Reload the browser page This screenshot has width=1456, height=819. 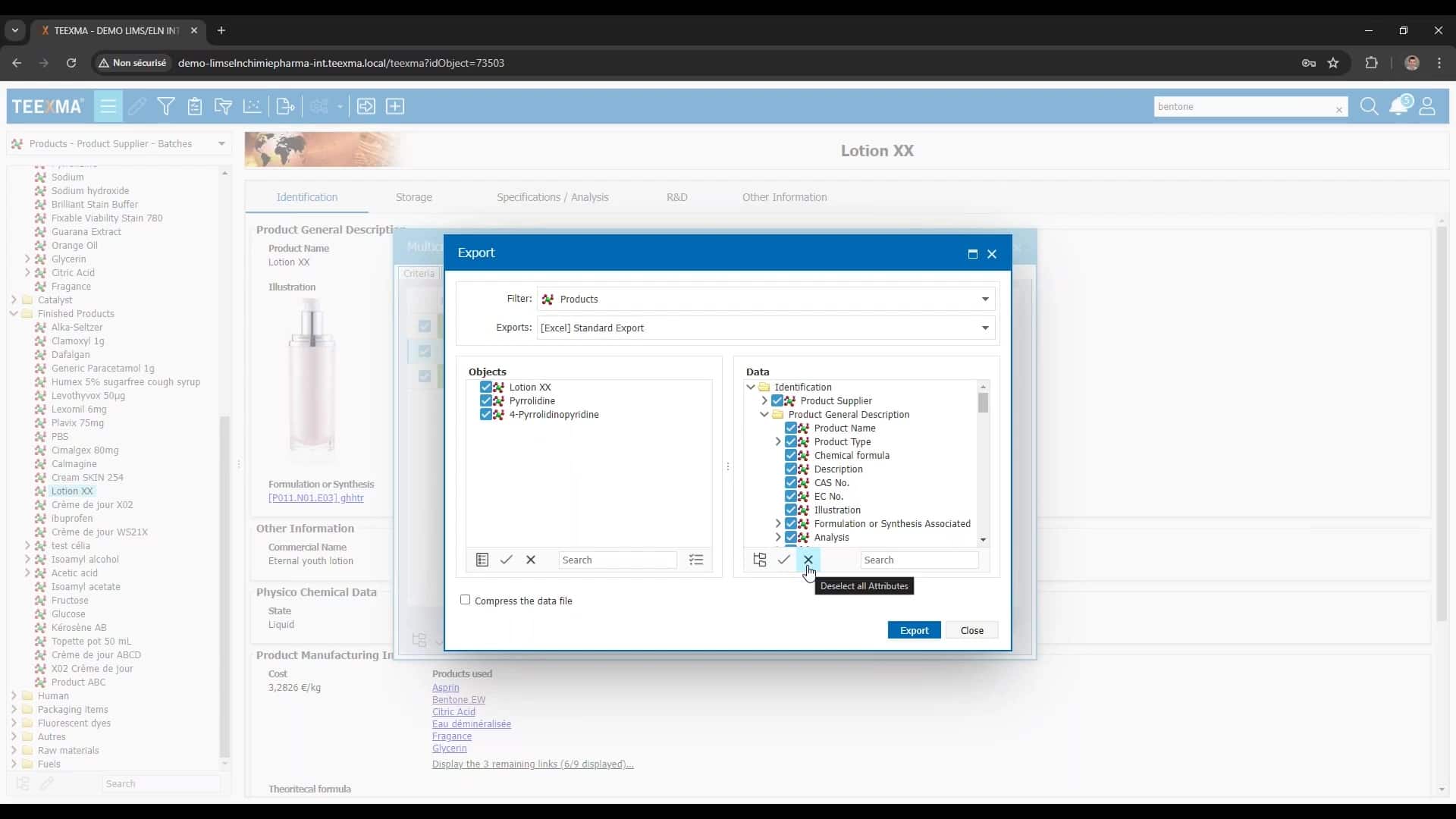pyautogui.click(x=71, y=63)
